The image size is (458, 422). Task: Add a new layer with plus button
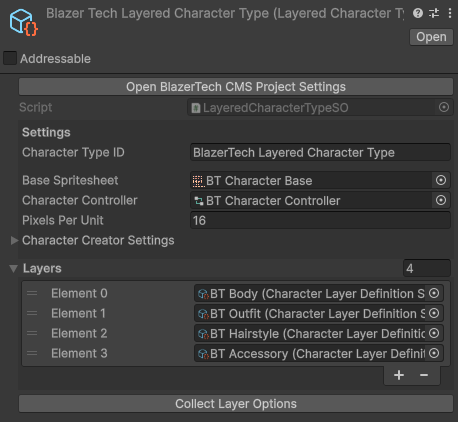coord(399,375)
